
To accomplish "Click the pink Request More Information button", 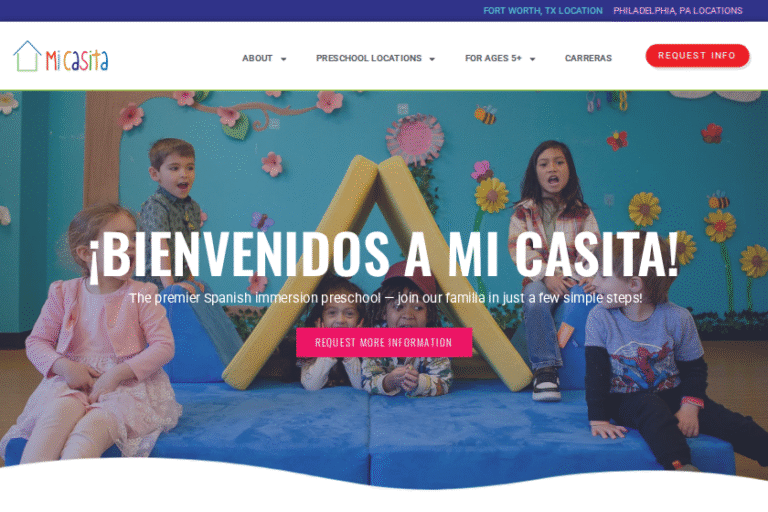I will pos(384,342).
